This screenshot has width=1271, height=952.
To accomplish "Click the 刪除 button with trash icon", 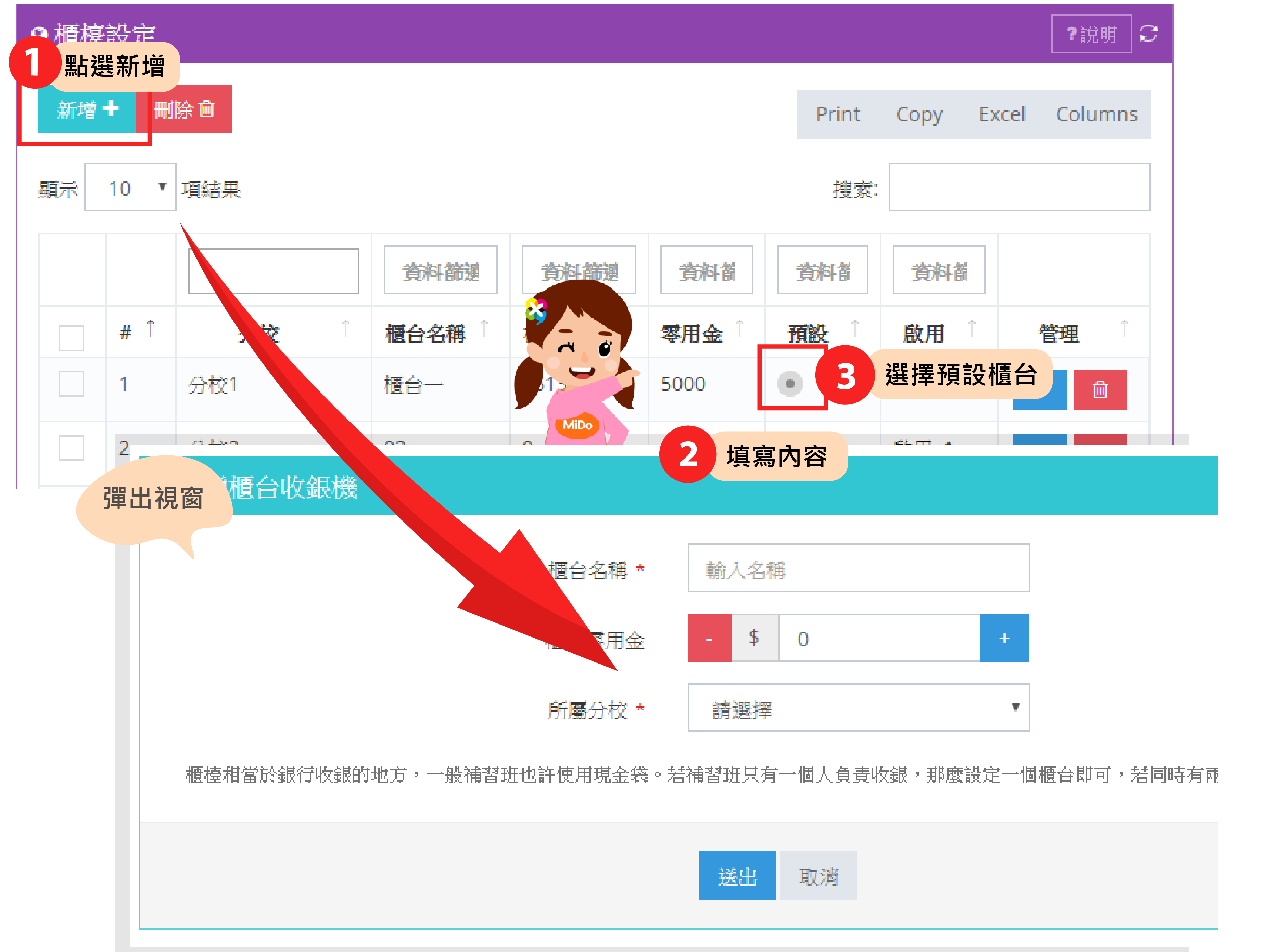I will pyautogui.click(x=185, y=109).
